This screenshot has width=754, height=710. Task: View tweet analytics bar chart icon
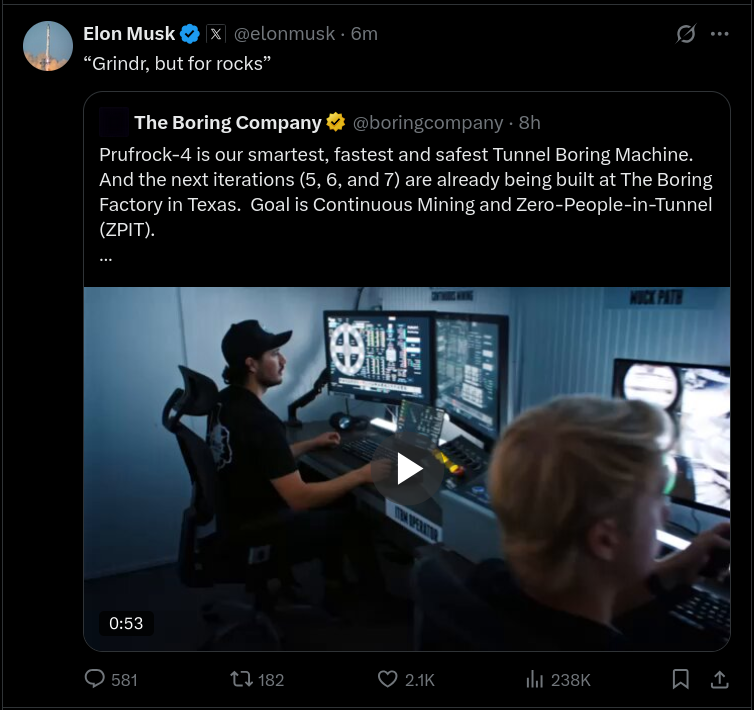(x=535, y=679)
